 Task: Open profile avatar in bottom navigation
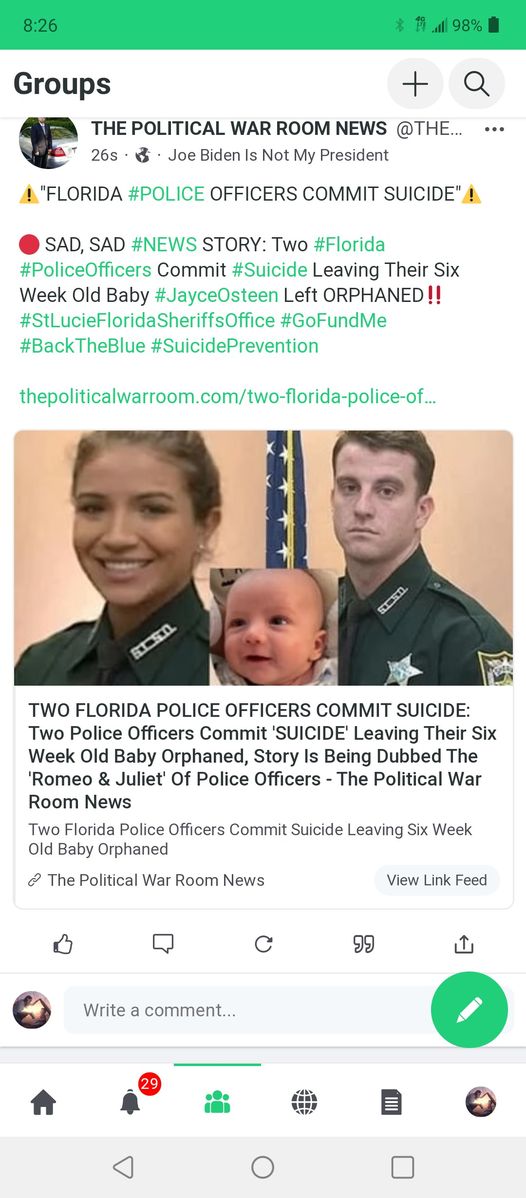(x=480, y=1102)
